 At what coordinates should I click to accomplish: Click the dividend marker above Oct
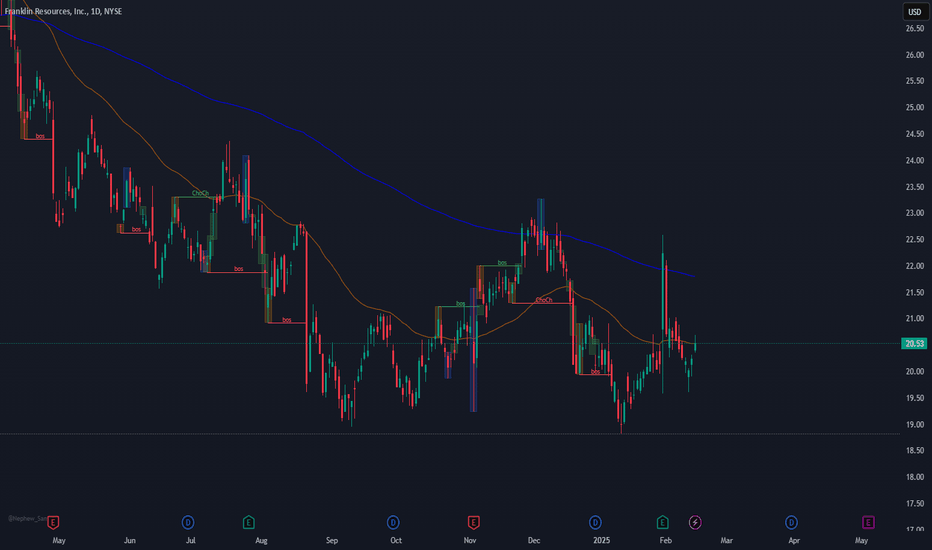coord(393,523)
